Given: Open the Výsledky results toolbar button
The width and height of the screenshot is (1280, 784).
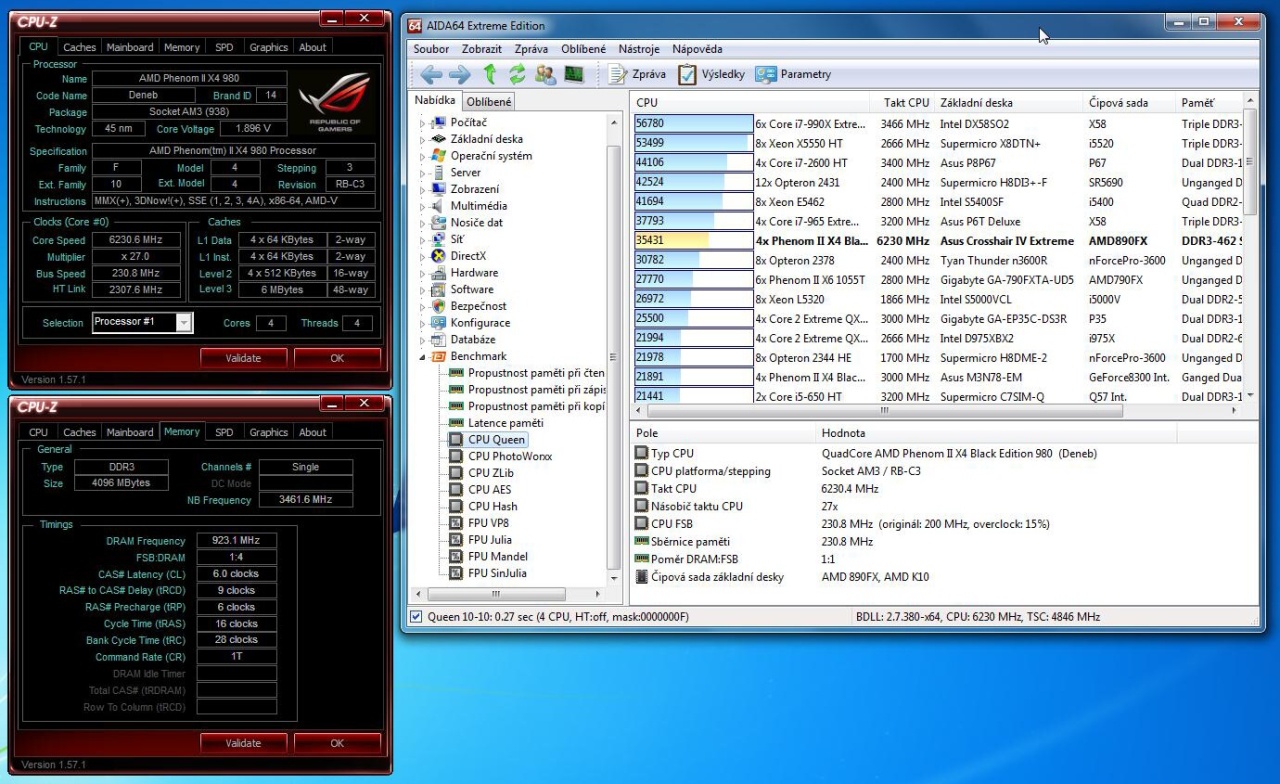Looking at the screenshot, I should [711, 74].
